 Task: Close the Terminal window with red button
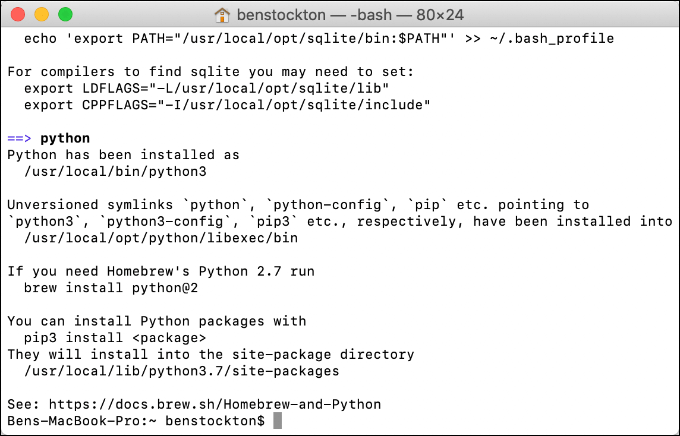tap(20, 14)
